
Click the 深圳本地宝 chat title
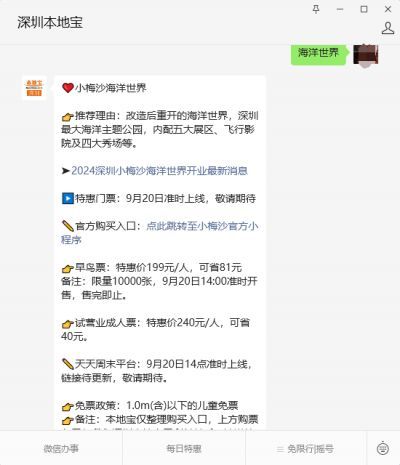[50, 22]
